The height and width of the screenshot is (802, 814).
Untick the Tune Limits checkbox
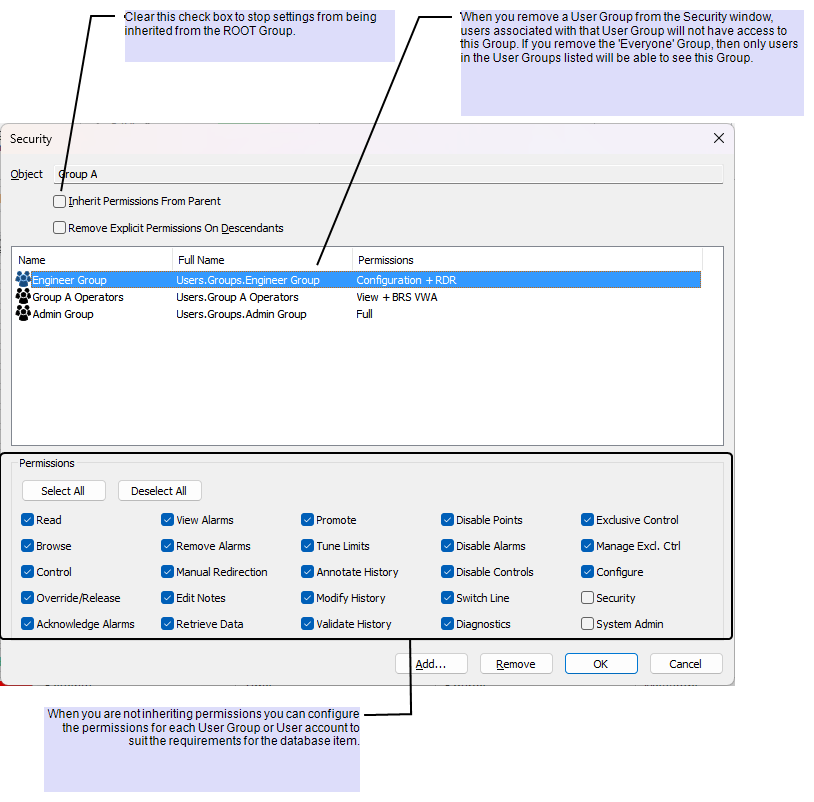click(308, 546)
